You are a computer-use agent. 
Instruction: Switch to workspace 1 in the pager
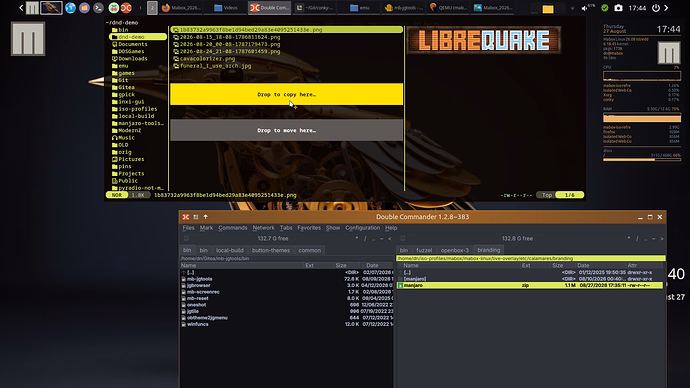(140, 8)
